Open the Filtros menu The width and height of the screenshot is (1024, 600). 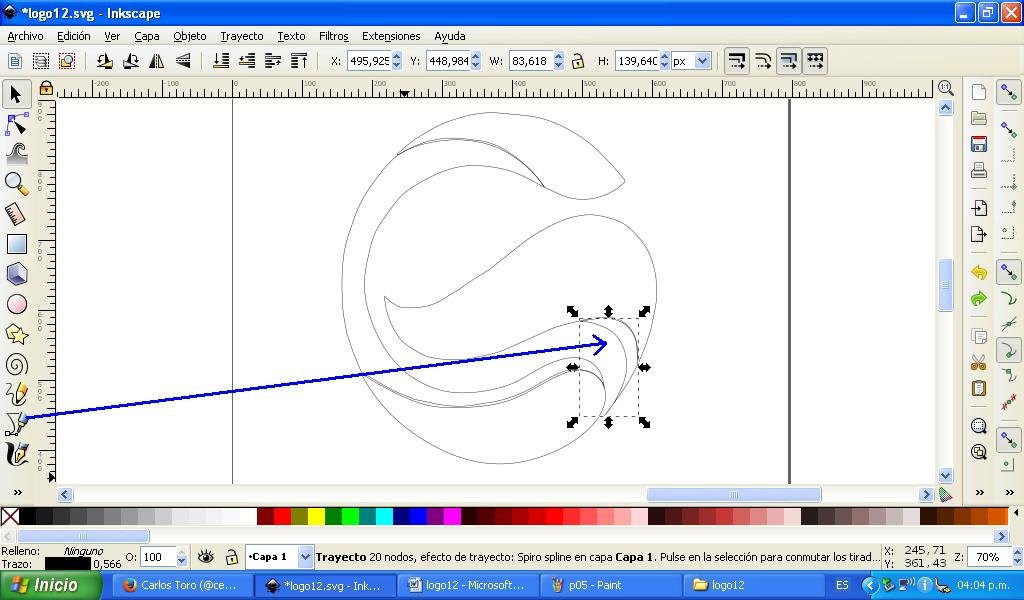click(x=334, y=37)
